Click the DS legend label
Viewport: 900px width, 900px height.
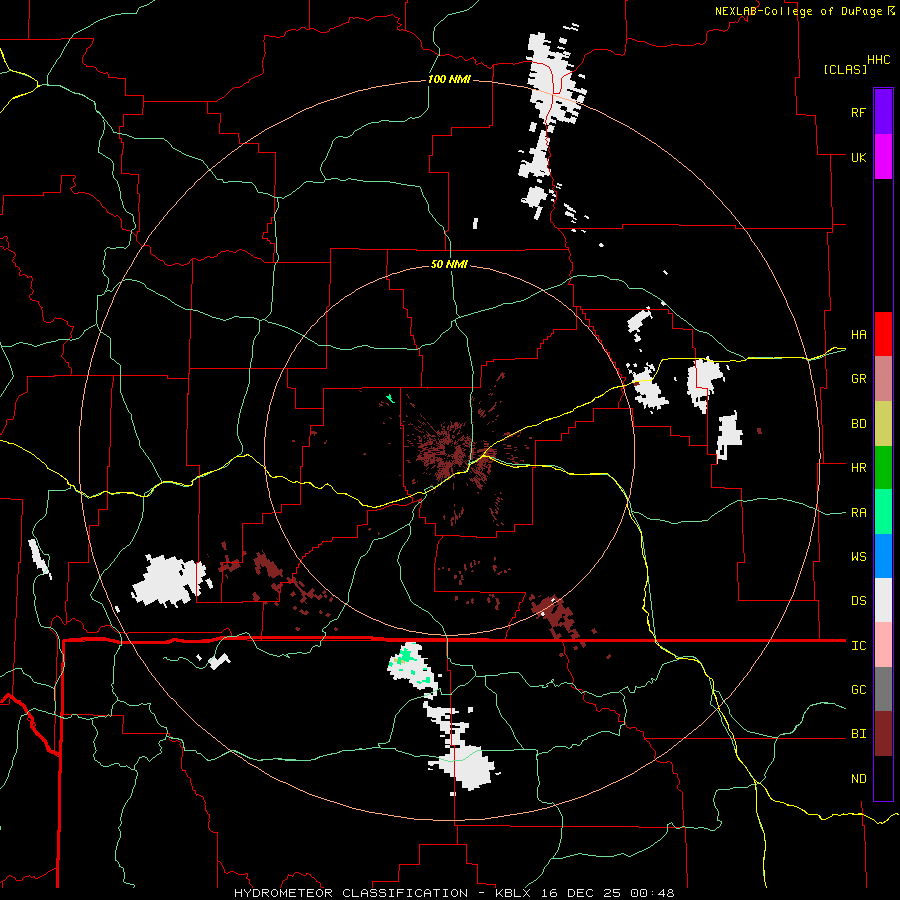pyautogui.click(x=858, y=601)
